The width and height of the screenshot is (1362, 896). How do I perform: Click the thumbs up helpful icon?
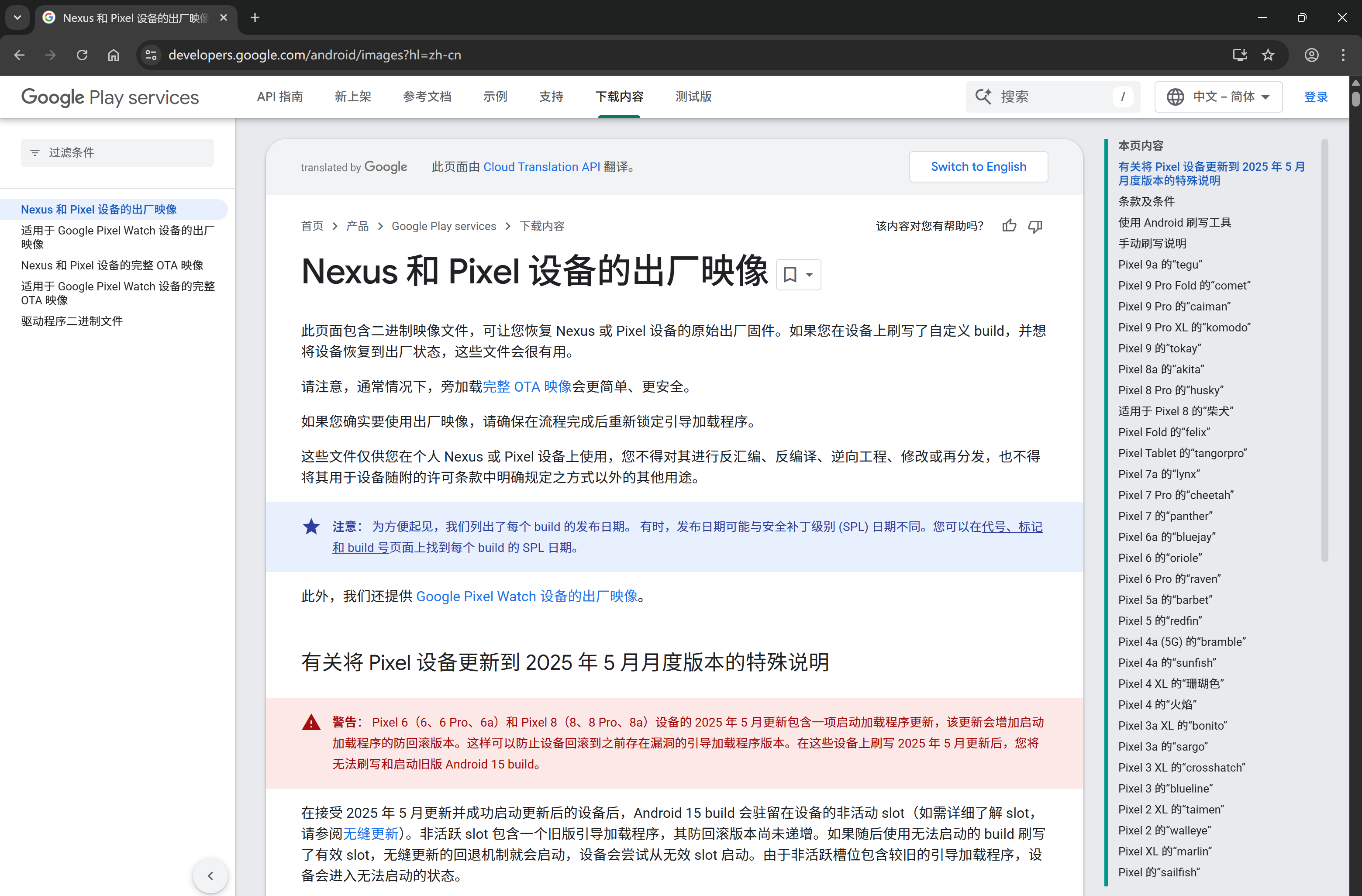tap(1010, 226)
